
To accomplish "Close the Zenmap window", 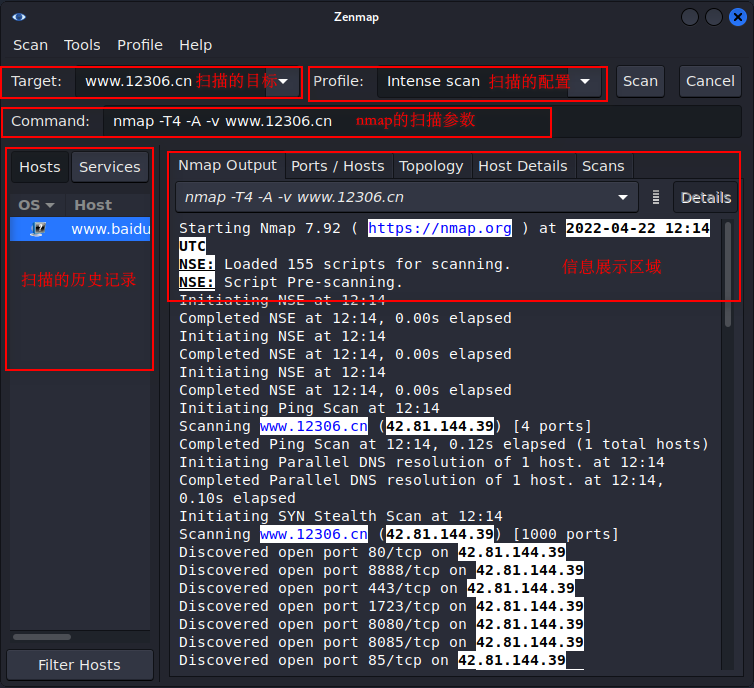I will 738,17.
